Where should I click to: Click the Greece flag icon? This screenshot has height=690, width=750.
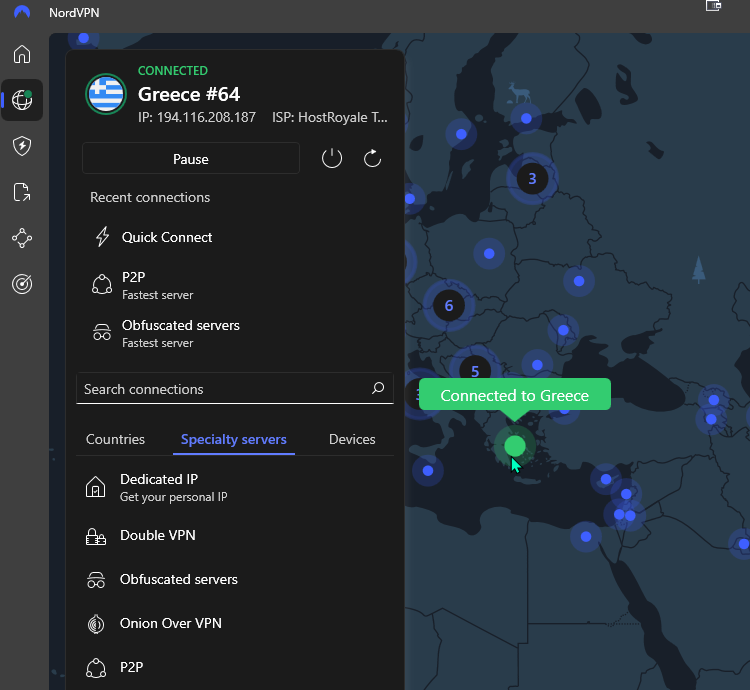106,94
